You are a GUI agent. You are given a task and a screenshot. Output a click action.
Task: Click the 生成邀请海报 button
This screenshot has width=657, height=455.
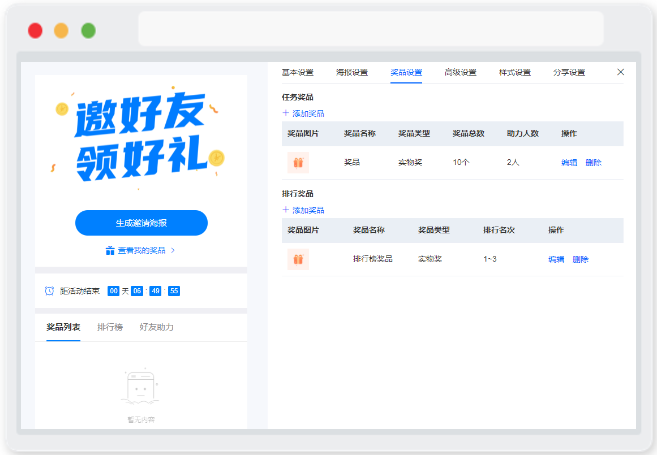coord(141,223)
